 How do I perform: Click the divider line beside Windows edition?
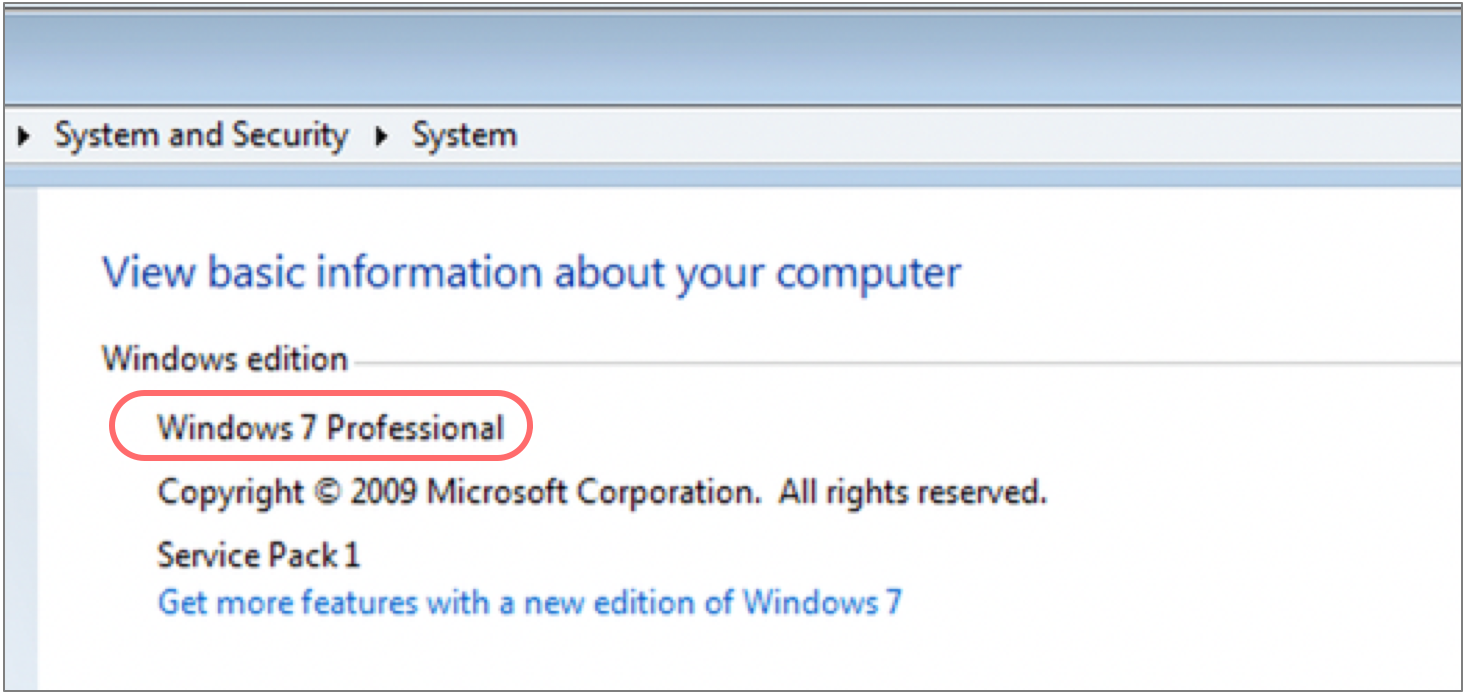(900, 360)
